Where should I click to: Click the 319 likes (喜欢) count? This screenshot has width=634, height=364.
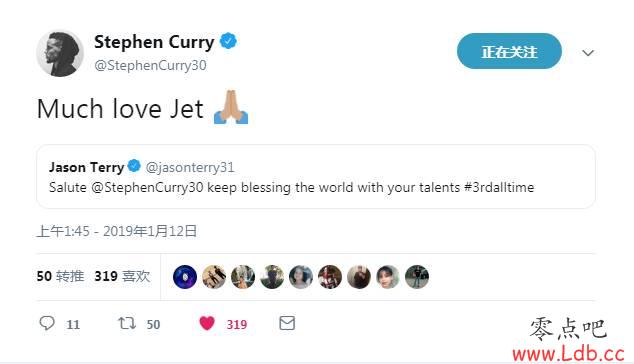pyautogui.click(x=122, y=276)
